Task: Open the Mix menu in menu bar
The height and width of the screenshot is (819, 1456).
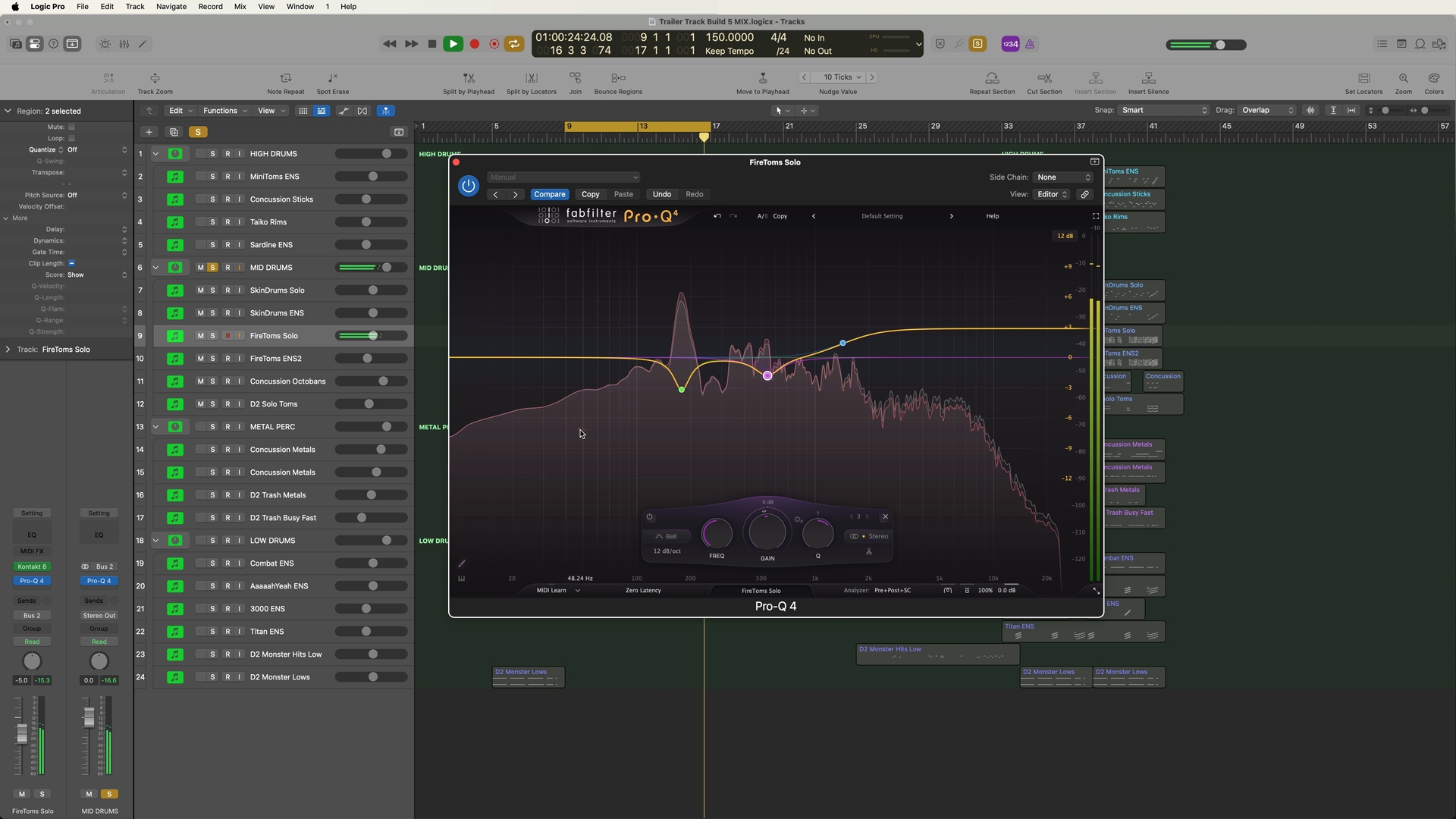Action: tap(240, 7)
